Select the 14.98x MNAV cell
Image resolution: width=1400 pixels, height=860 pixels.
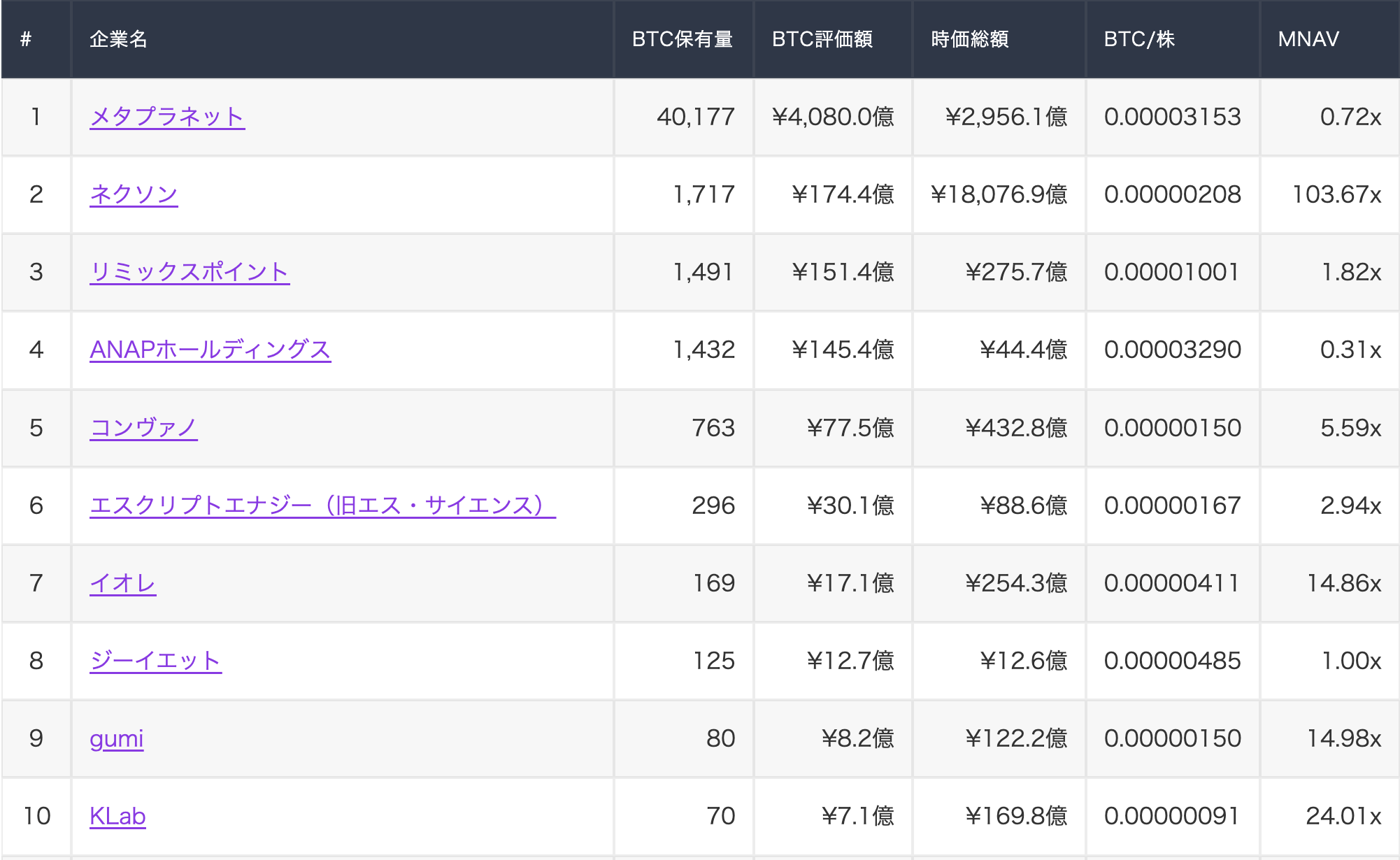point(1330,738)
